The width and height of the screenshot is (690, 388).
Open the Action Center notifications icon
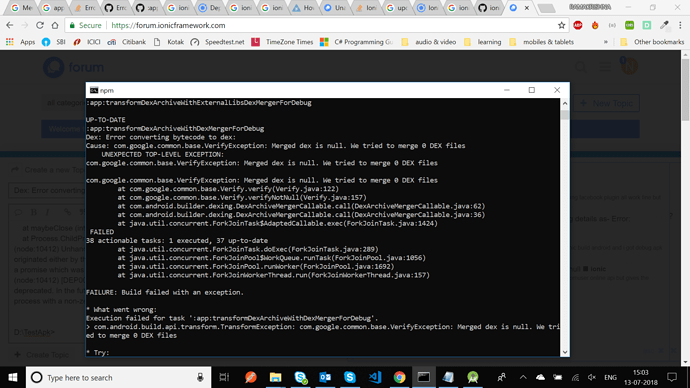coord(672,377)
